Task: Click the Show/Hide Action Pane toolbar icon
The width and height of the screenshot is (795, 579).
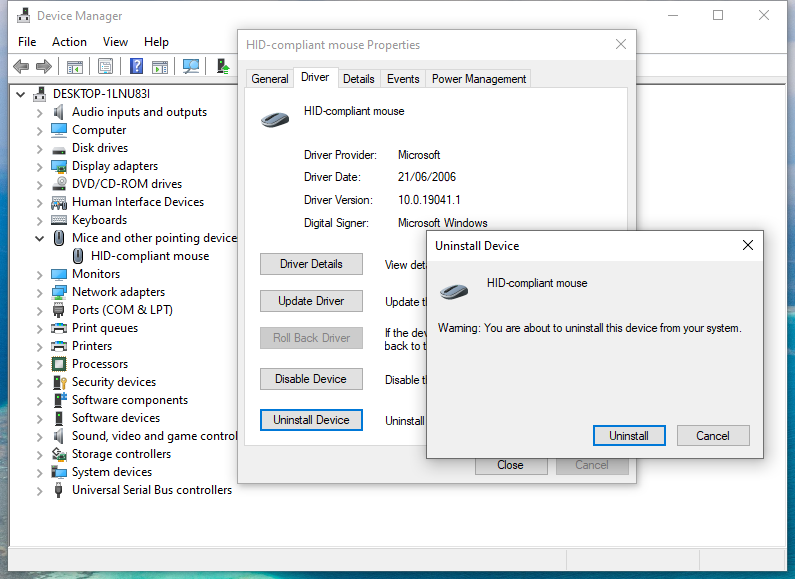Action: (x=159, y=66)
